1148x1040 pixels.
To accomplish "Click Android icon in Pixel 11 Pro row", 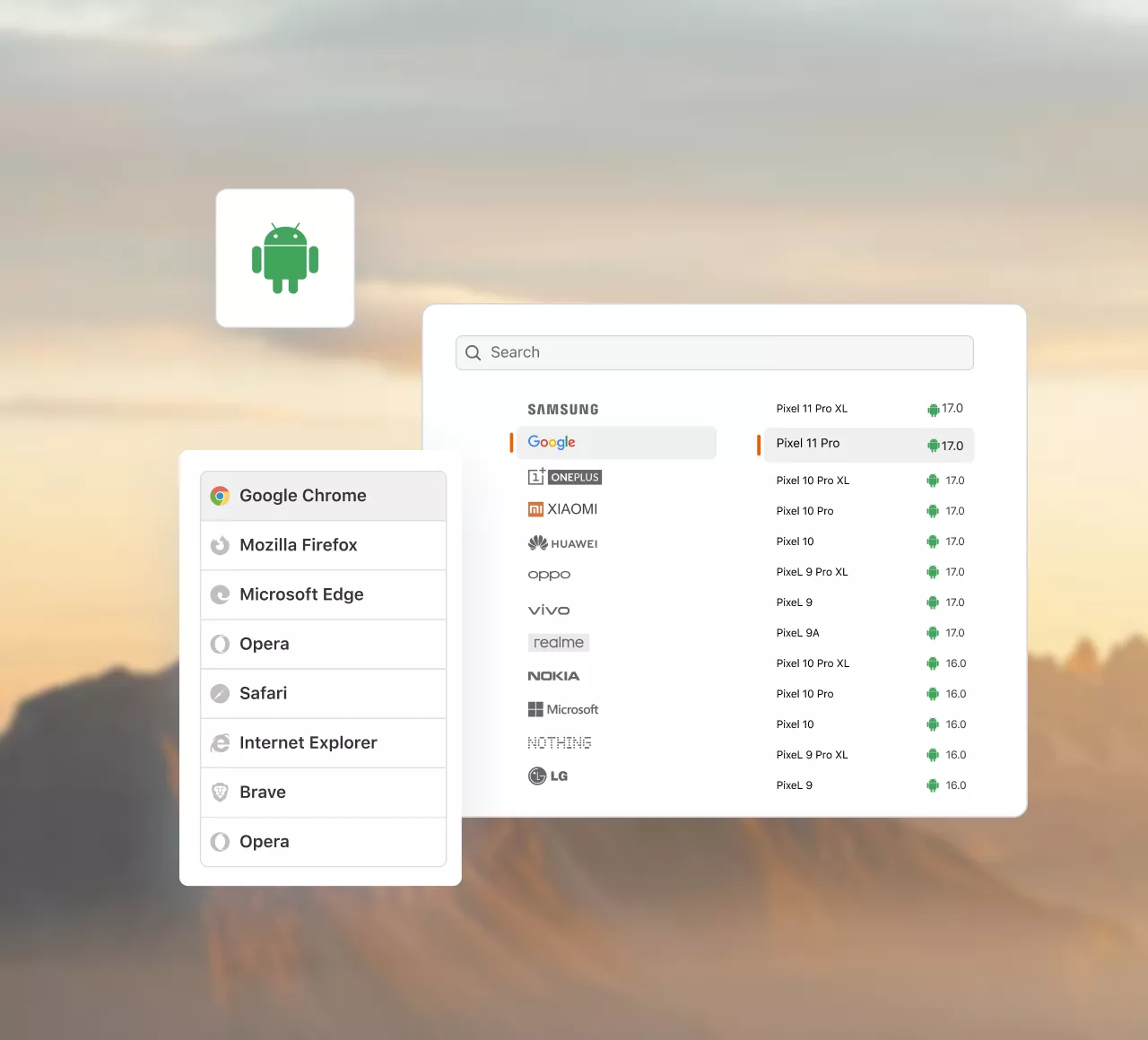I will point(933,446).
